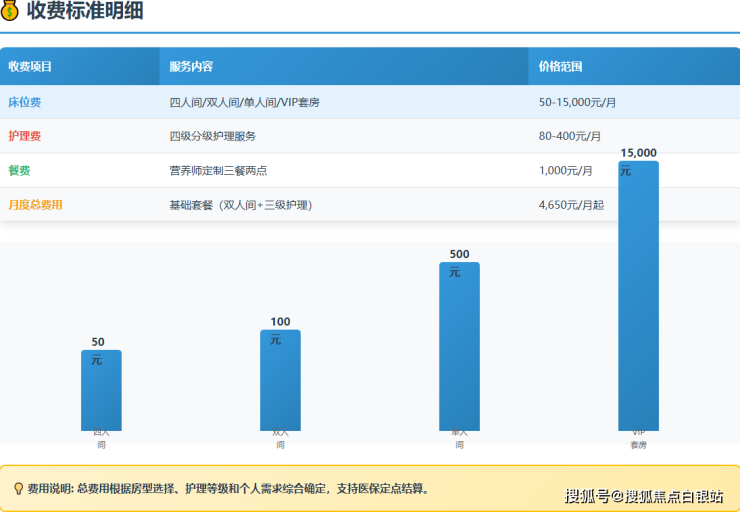
Task: Click the 搜狐号@搜狐焦点白银站 watermark
Action: click(x=643, y=495)
